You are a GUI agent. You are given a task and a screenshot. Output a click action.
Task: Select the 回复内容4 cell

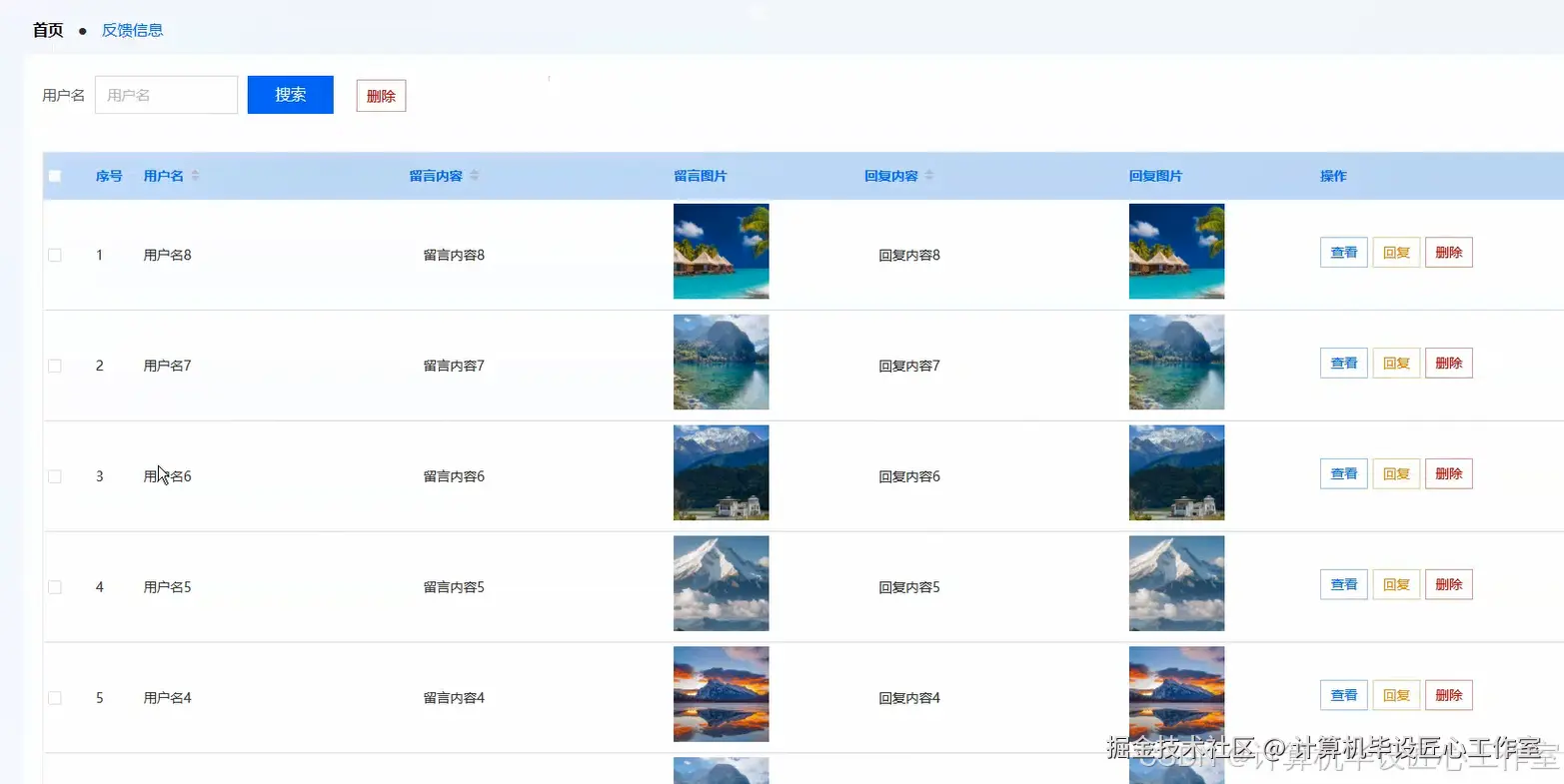coord(909,698)
